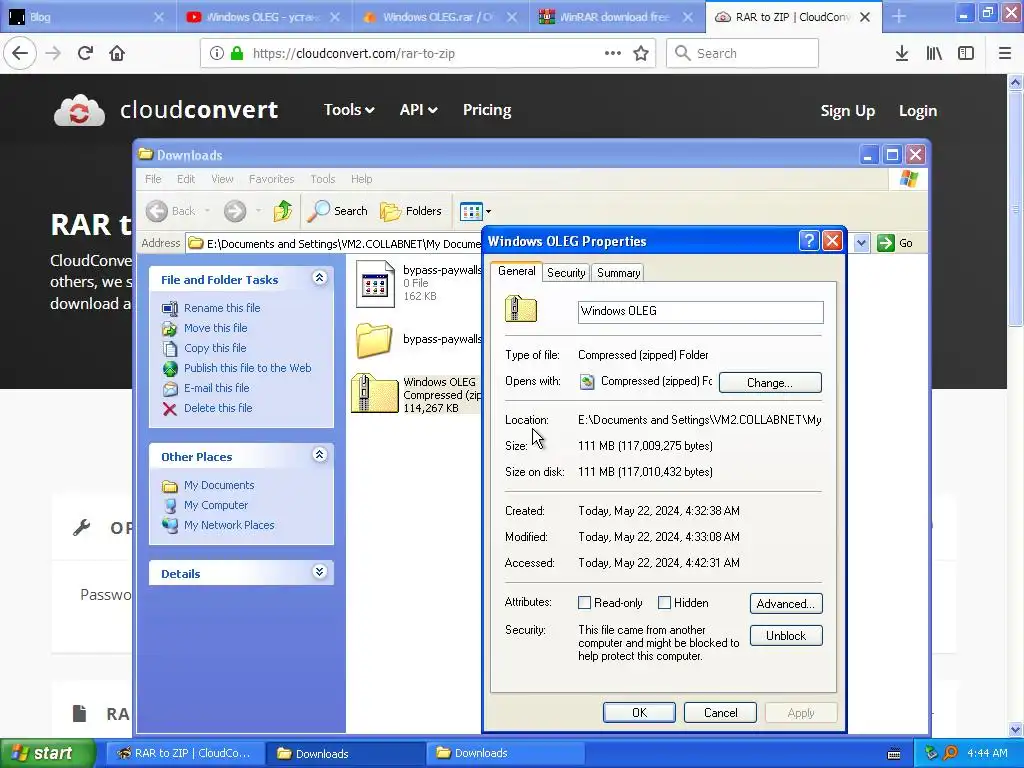
Task: Select bypass-paywalls folder icon
Action: [x=374, y=340]
